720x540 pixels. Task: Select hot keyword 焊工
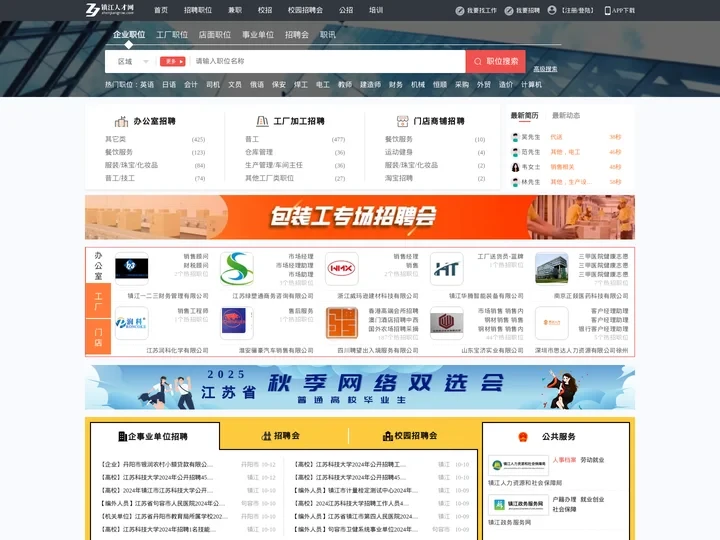tap(301, 85)
